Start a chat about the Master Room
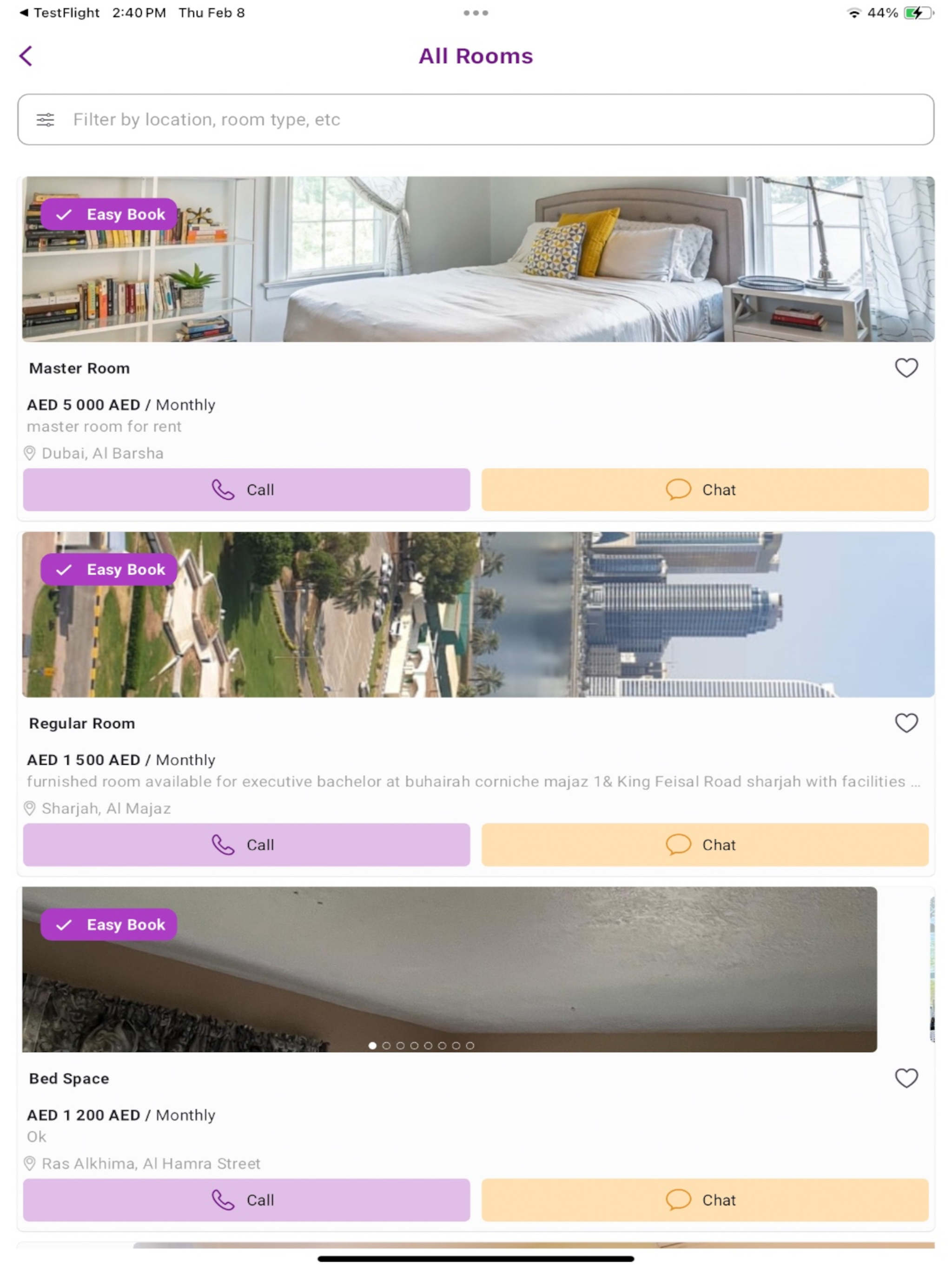Viewport: 952px width, 1270px height. pos(705,490)
